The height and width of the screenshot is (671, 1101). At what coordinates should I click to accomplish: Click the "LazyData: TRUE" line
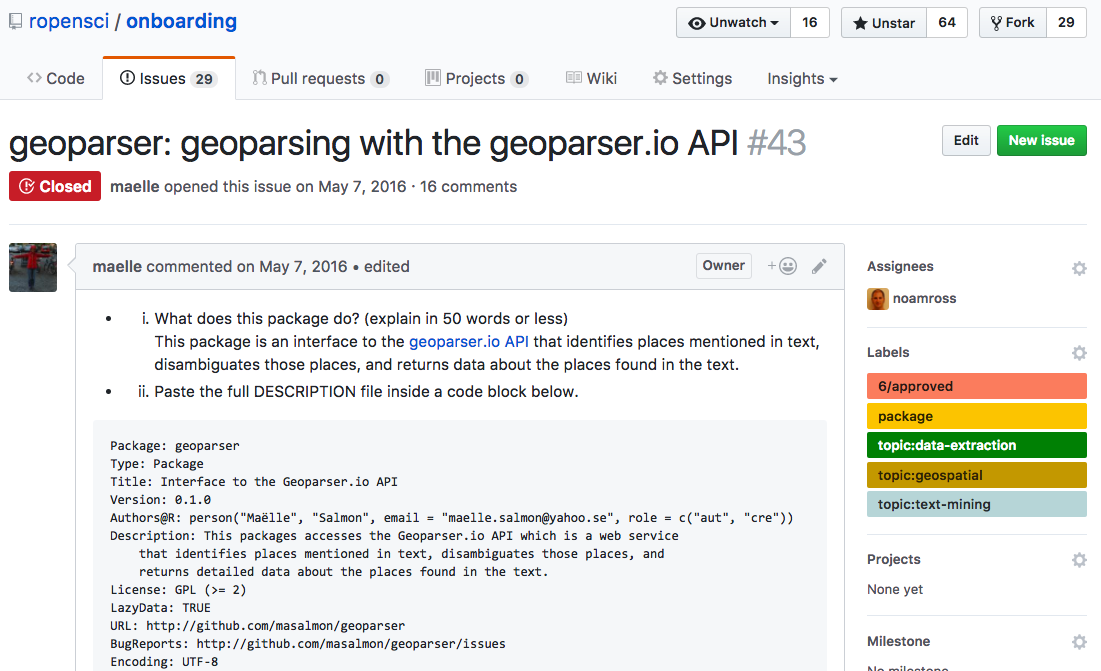pyautogui.click(x=160, y=608)
